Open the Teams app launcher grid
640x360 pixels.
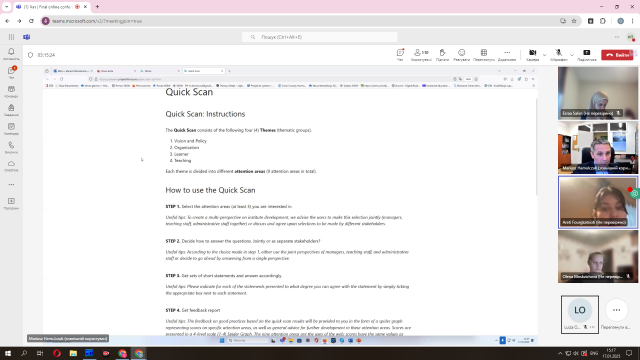(x=11, y=37)
